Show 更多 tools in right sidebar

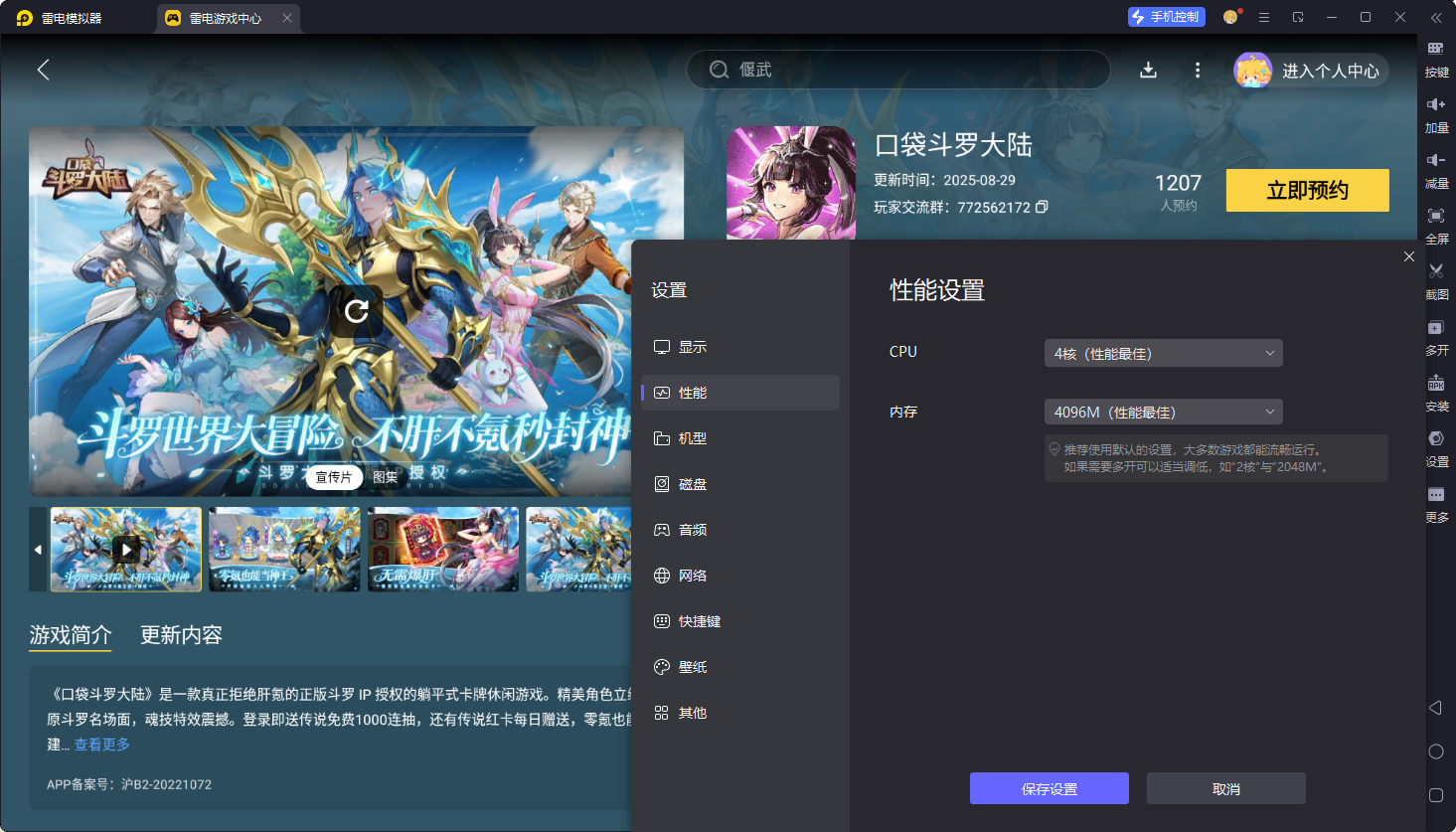[1436, 503]
